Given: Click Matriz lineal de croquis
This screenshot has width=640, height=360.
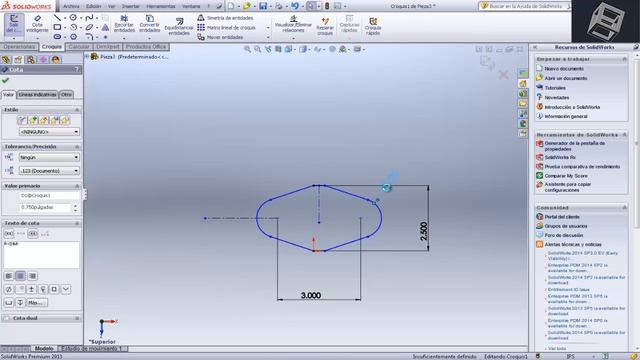Looking at the screenshot, I should pyautogui.click(x=227, y=27).
